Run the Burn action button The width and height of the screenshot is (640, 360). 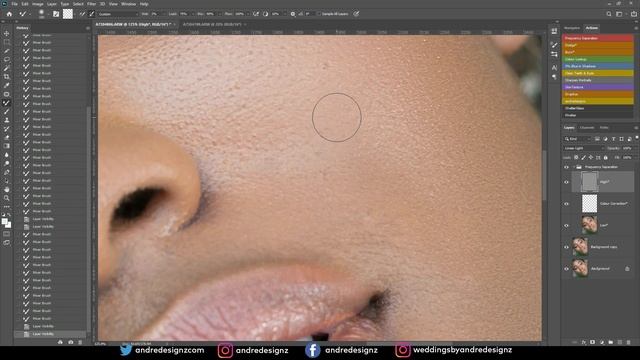pos(598,52)
